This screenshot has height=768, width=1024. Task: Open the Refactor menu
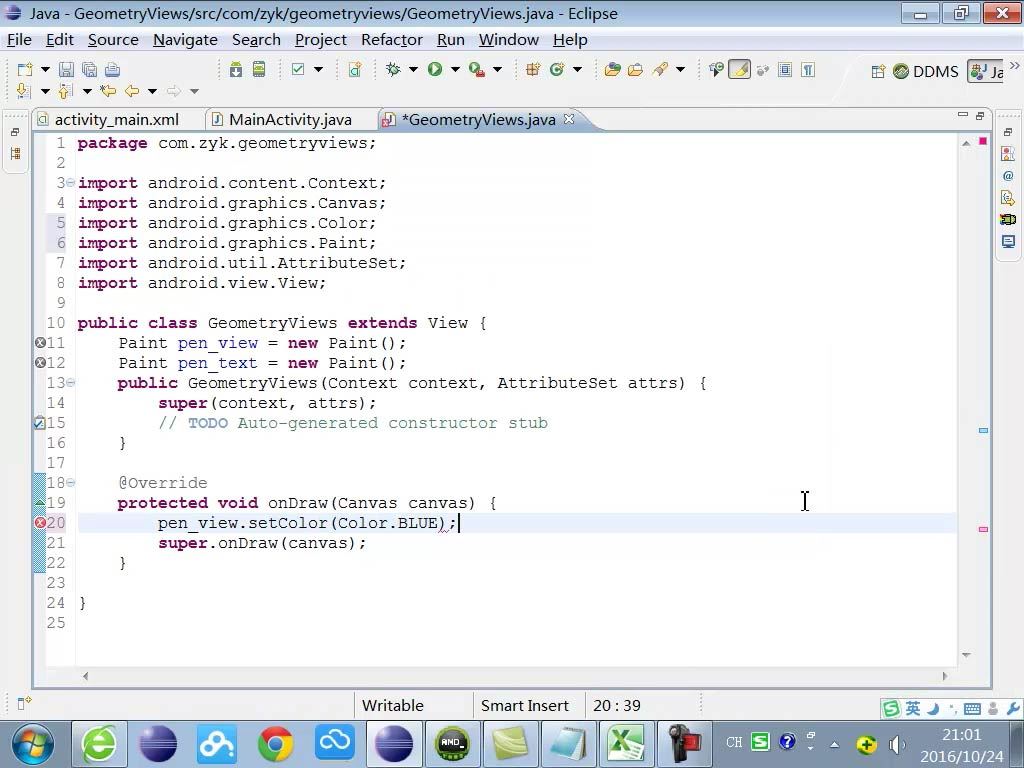pos(392,40)
